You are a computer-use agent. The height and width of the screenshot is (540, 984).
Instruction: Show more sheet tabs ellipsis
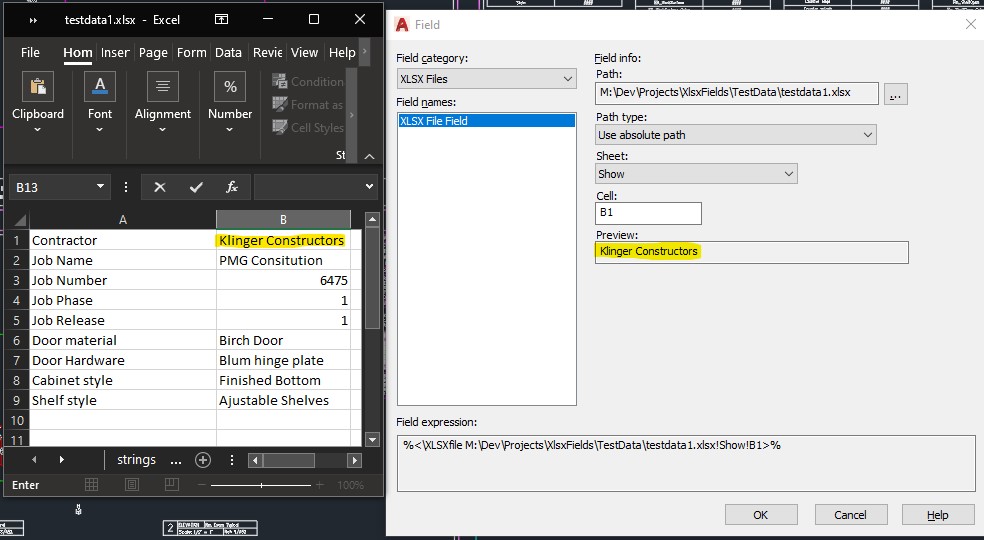[176, 461]
